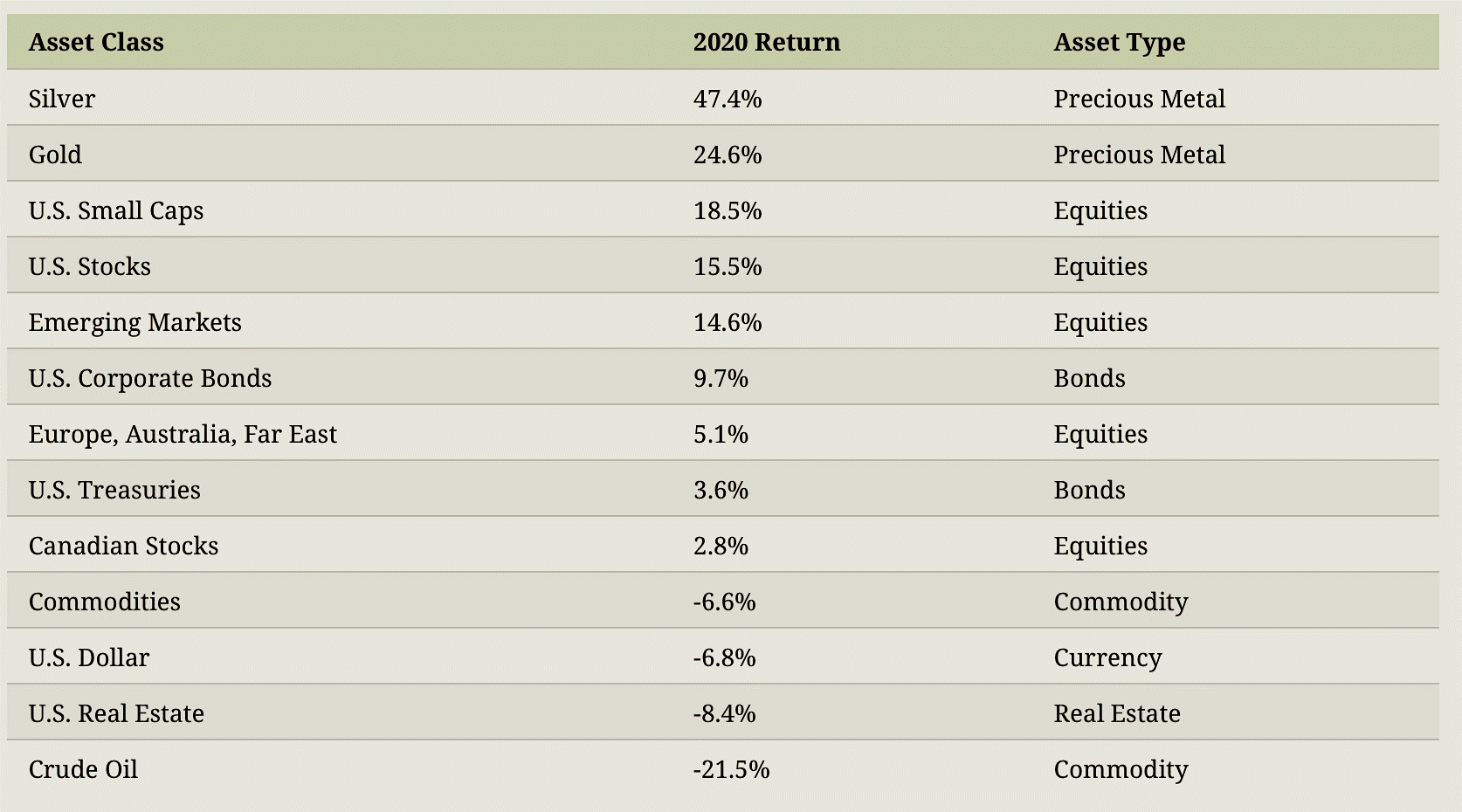Click the Asset Class column header
Screen dimensions: 1462x812
coord(96,42)
